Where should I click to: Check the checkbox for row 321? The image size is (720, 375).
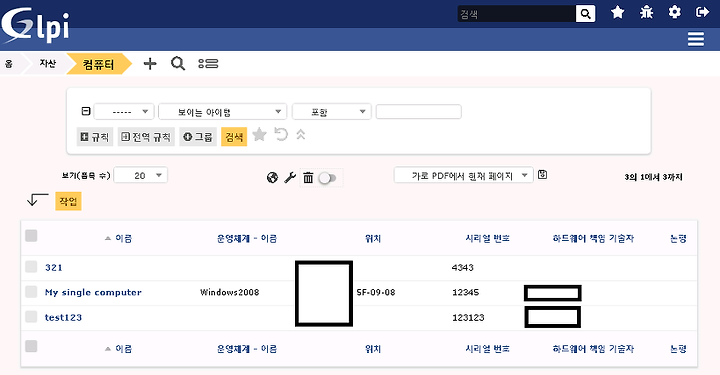coord(31,267)
